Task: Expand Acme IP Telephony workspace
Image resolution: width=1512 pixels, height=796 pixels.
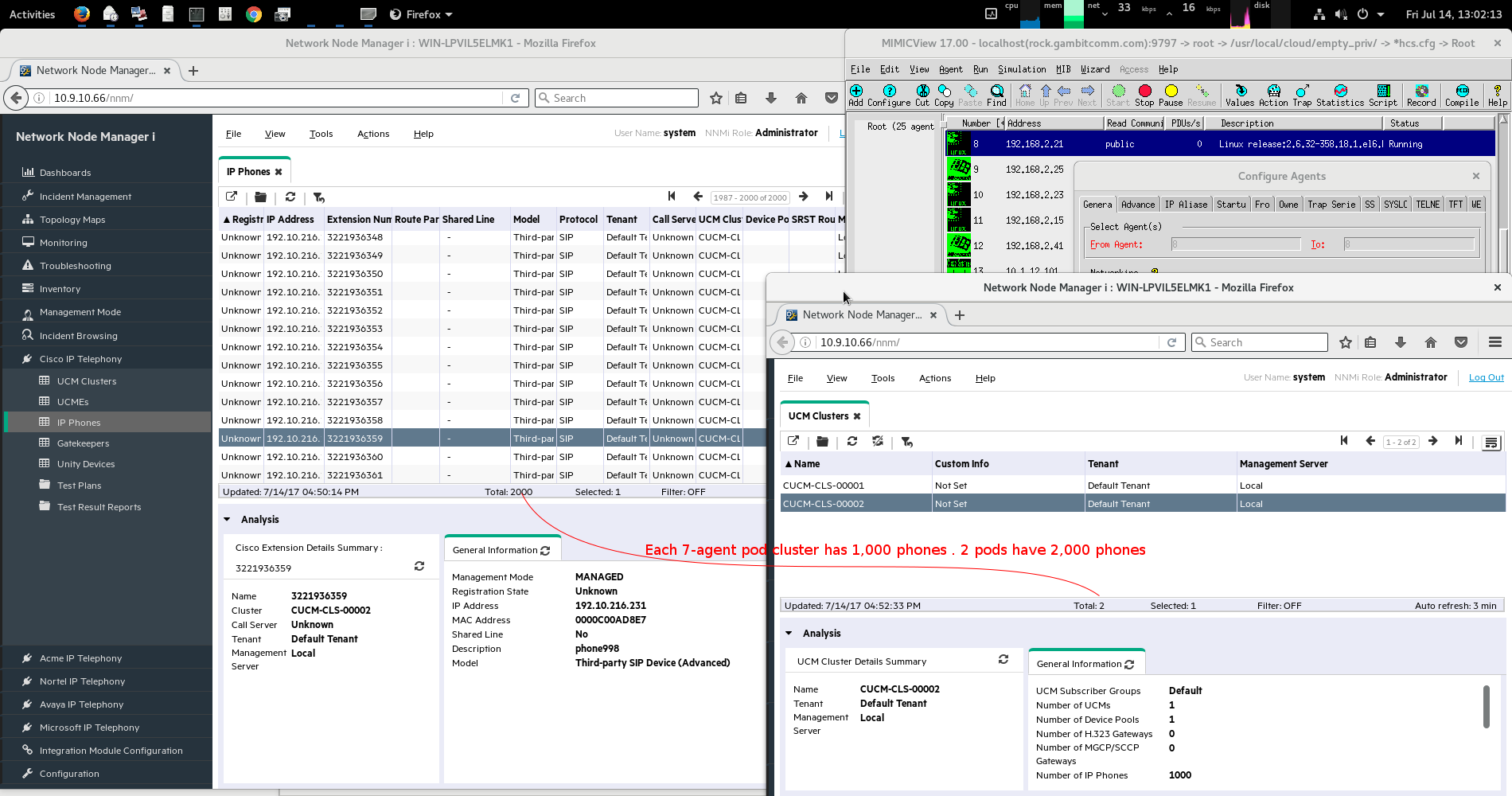Action: [80, 658]
